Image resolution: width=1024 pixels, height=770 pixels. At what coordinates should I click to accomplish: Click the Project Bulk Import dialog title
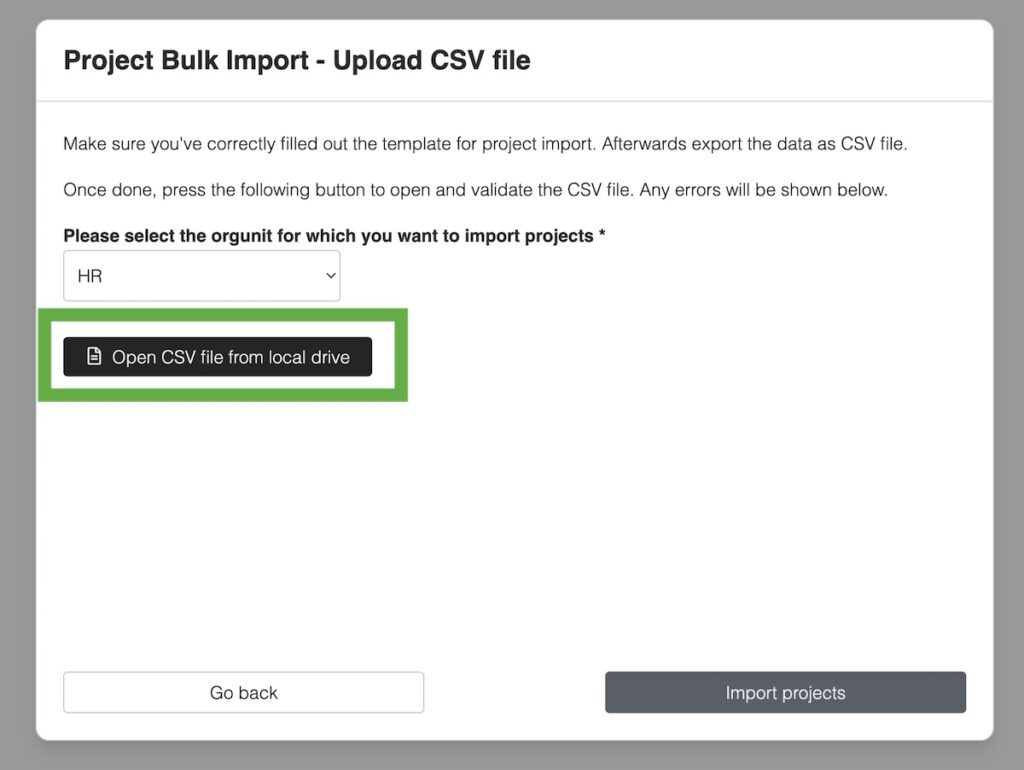click(x=296, y=61)
